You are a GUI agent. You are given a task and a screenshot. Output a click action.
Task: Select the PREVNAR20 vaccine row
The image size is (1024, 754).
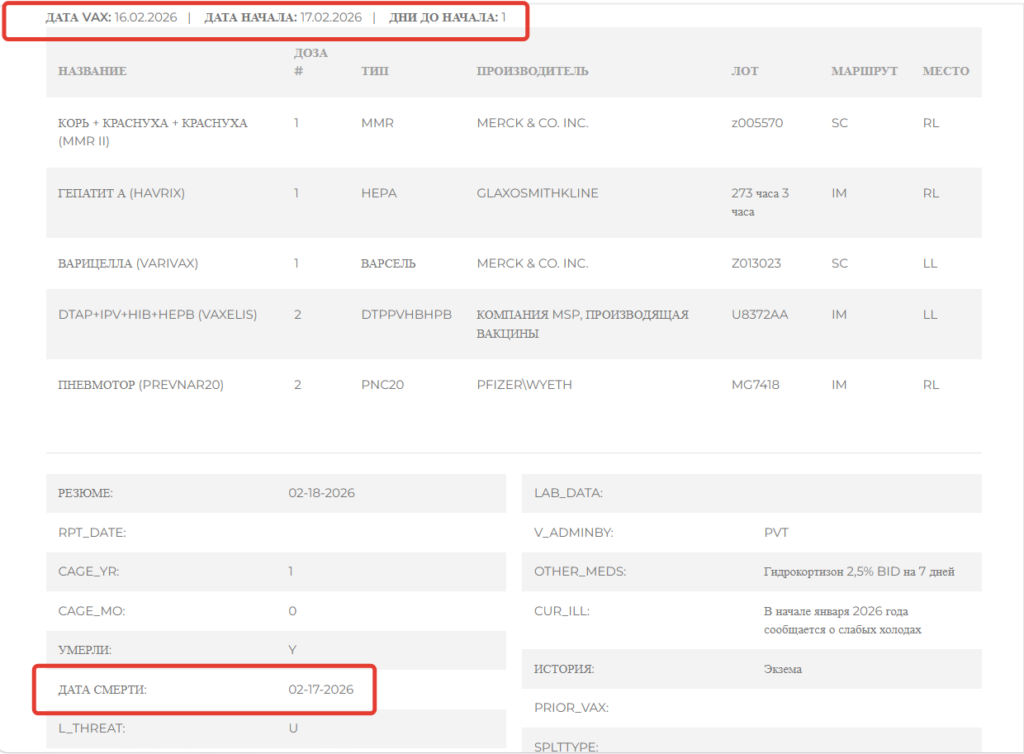click(x=514, y=385)
